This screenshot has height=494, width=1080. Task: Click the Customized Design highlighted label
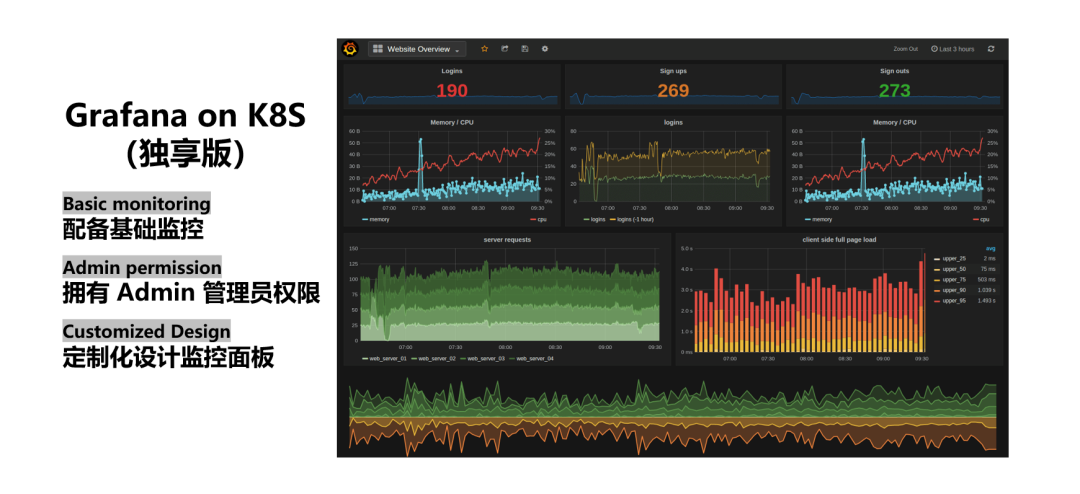point(147,331)
